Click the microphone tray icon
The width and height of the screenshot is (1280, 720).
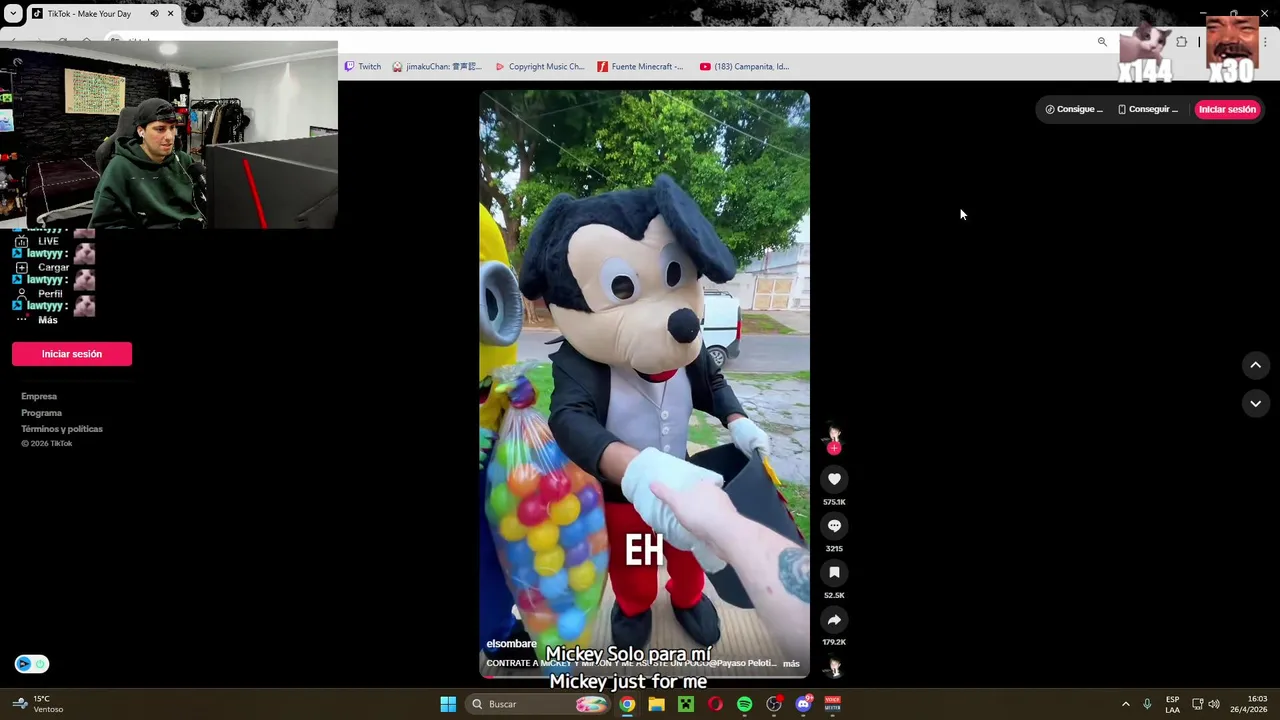coord(1147,704)
